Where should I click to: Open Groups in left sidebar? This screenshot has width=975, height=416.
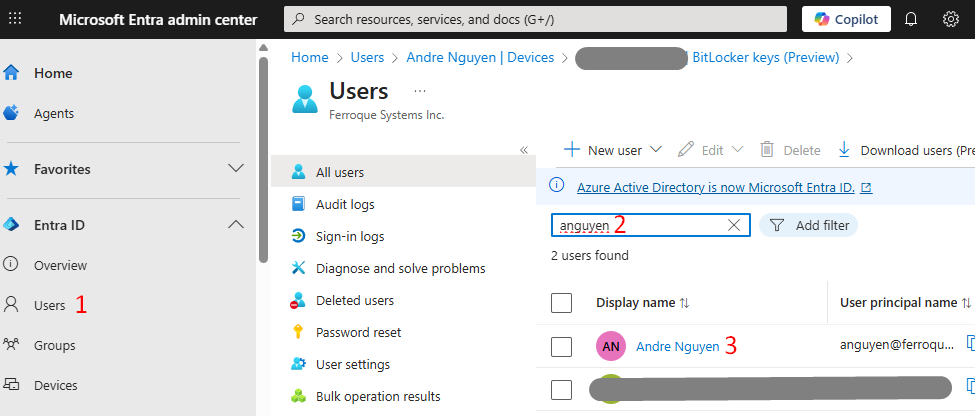55,346
